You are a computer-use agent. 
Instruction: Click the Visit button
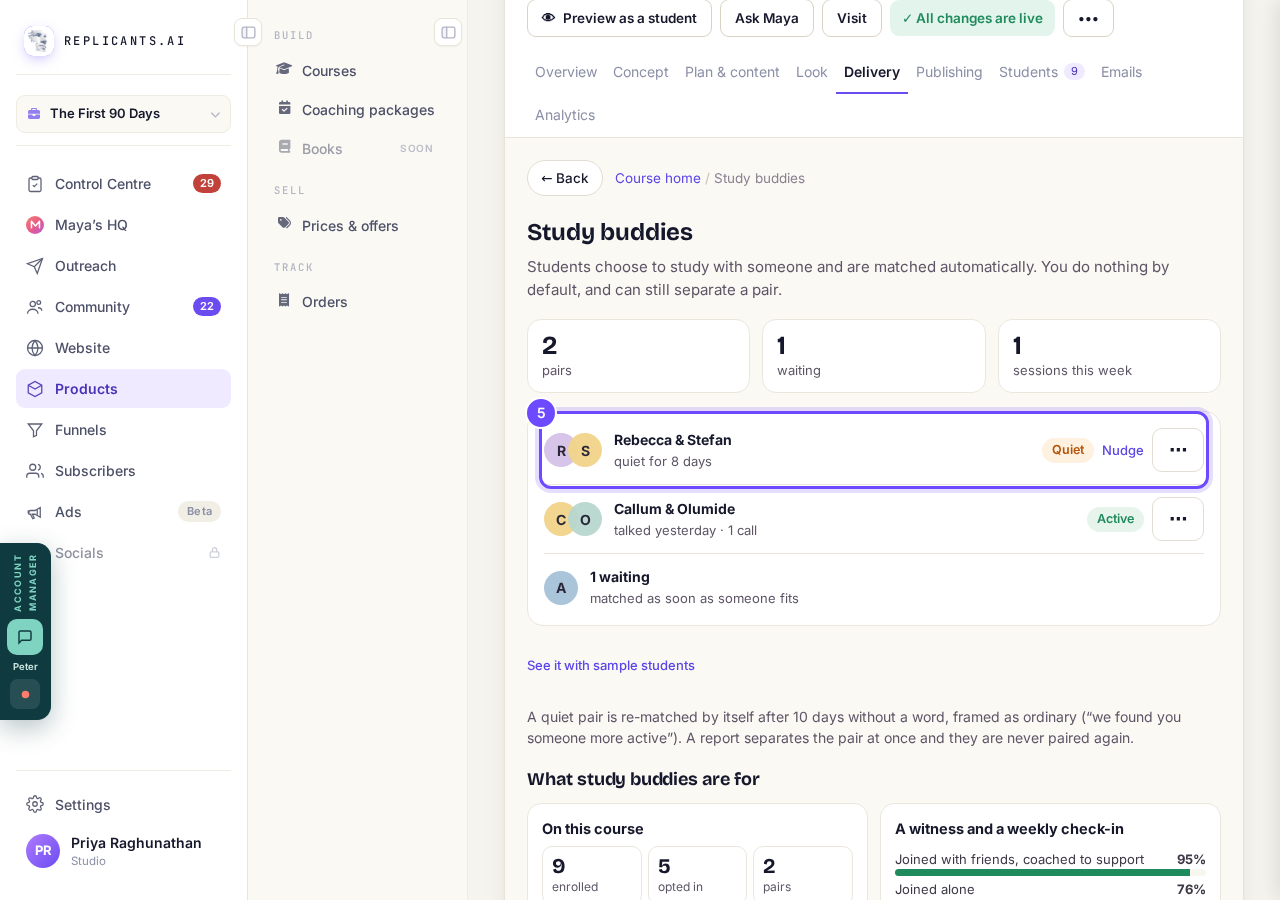852,18
